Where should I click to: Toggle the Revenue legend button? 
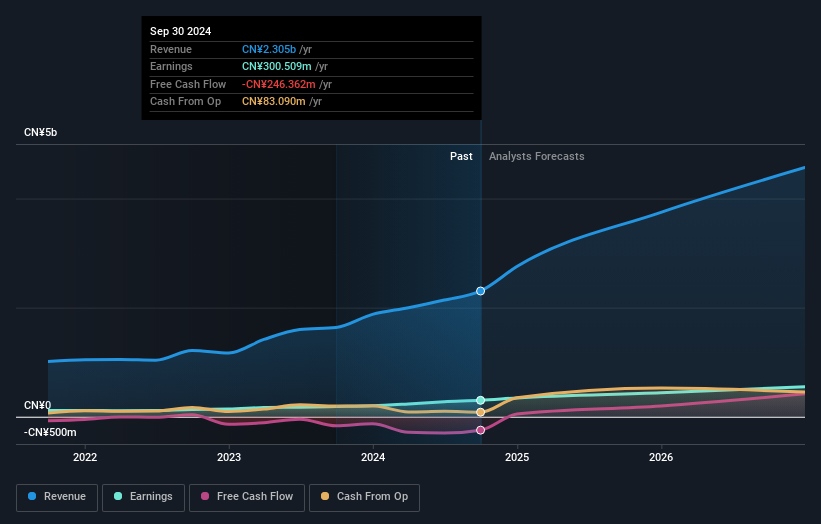(x=57, y=497)
